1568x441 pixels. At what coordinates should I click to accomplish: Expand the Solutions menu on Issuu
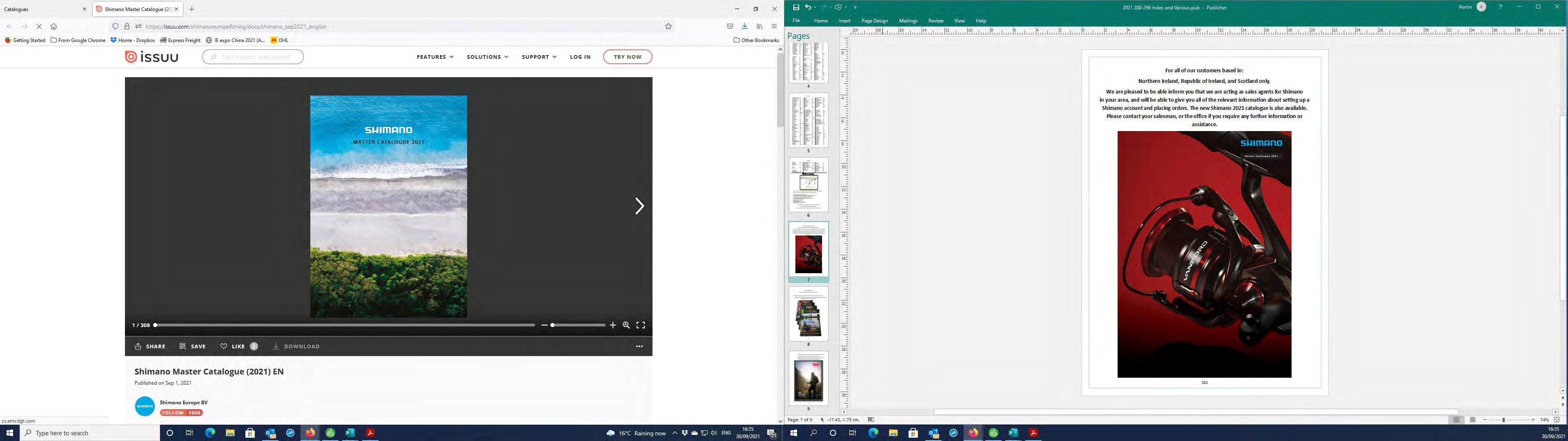487,57
